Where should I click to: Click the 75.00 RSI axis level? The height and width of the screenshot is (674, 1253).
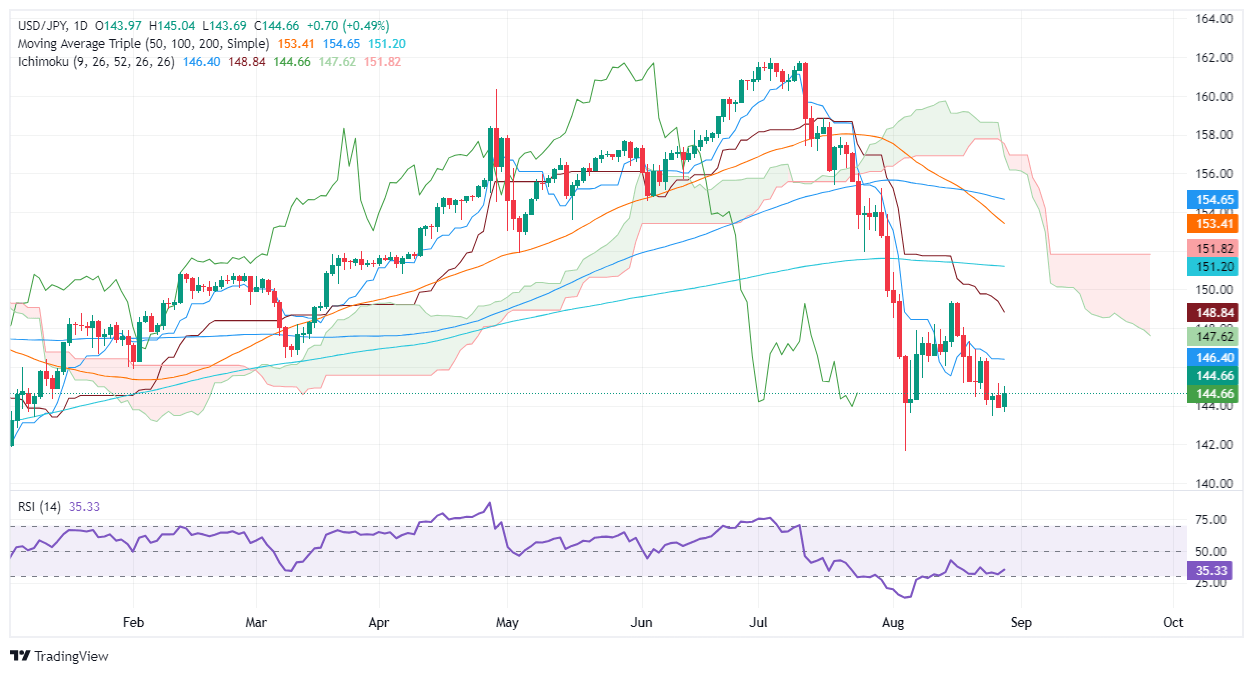[x=1208, y=520]
